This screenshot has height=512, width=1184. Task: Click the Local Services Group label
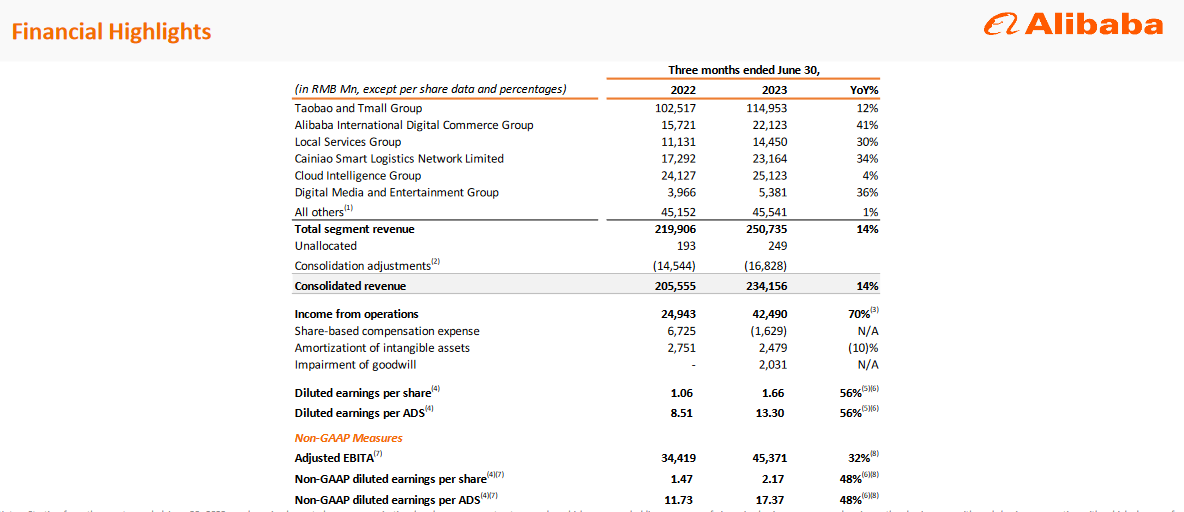tap(348, 142)
